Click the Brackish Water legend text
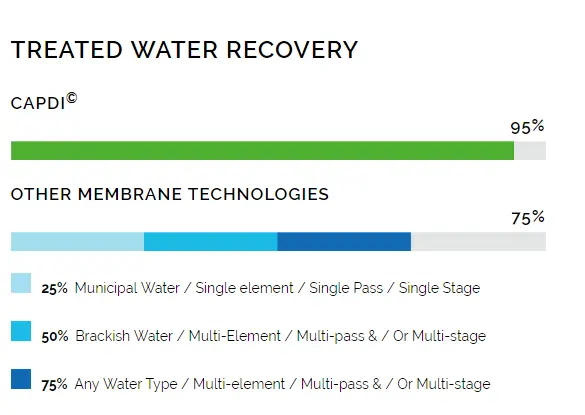This screenshot has width=585, height=415. (x=281, y=336)
